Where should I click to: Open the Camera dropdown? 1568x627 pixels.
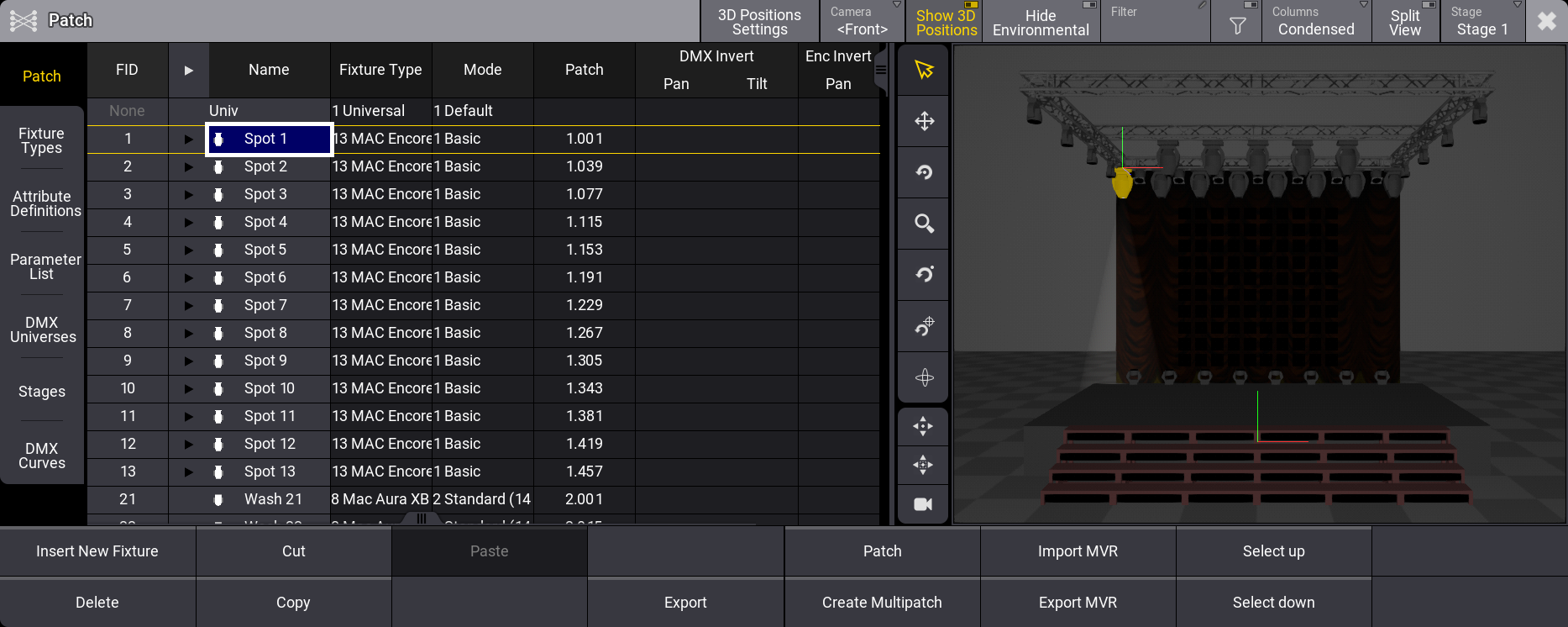(863, 22)
